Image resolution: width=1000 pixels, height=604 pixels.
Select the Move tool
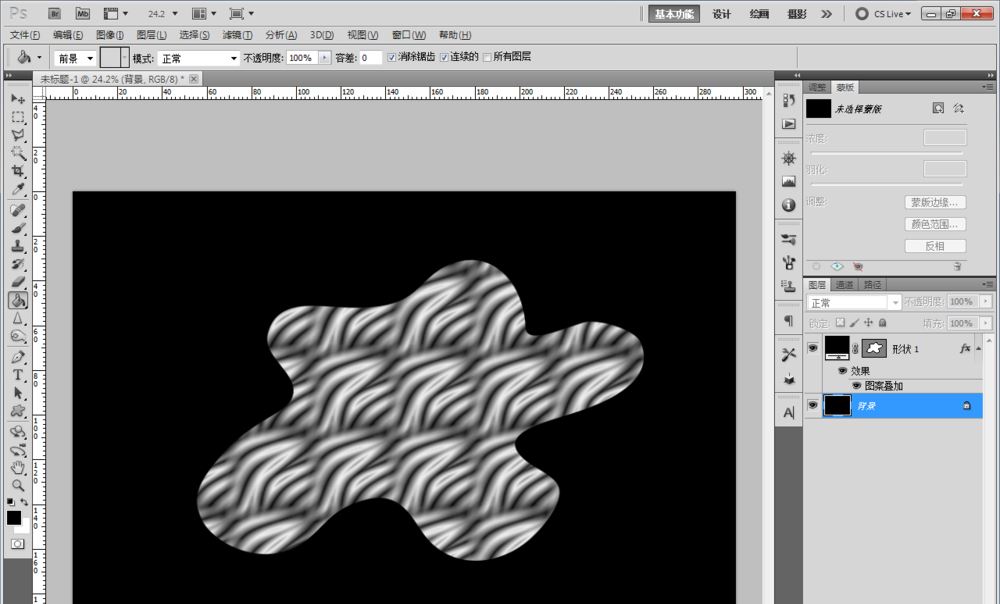click(18, 99)
